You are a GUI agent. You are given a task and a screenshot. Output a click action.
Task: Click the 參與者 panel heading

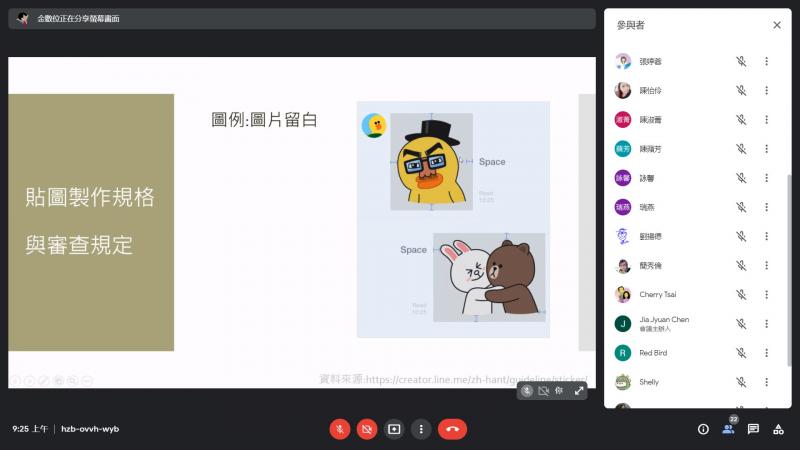tap(631, 25)
